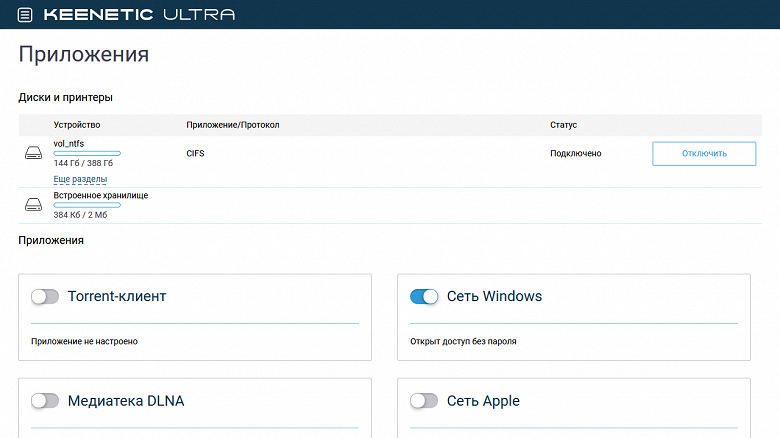The width and height of the screenshot is (780, 438).
Task: Turn on the Медиатека DLNA switch
Action: (x=45, y=401)
